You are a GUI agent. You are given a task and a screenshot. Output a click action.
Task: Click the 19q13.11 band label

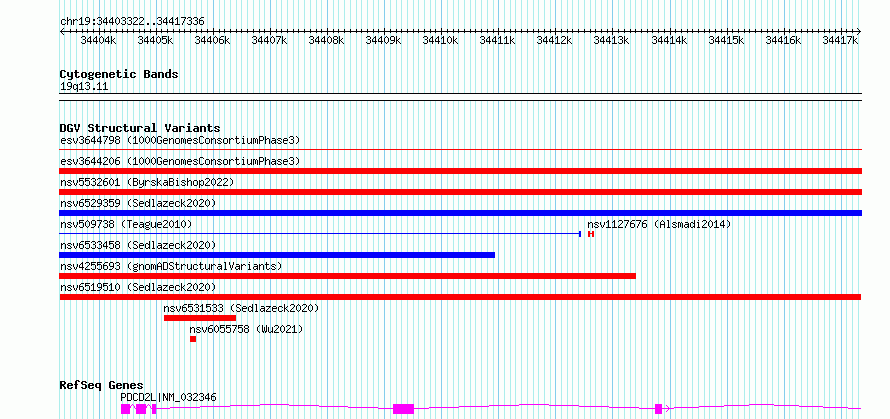coord(84,86)
